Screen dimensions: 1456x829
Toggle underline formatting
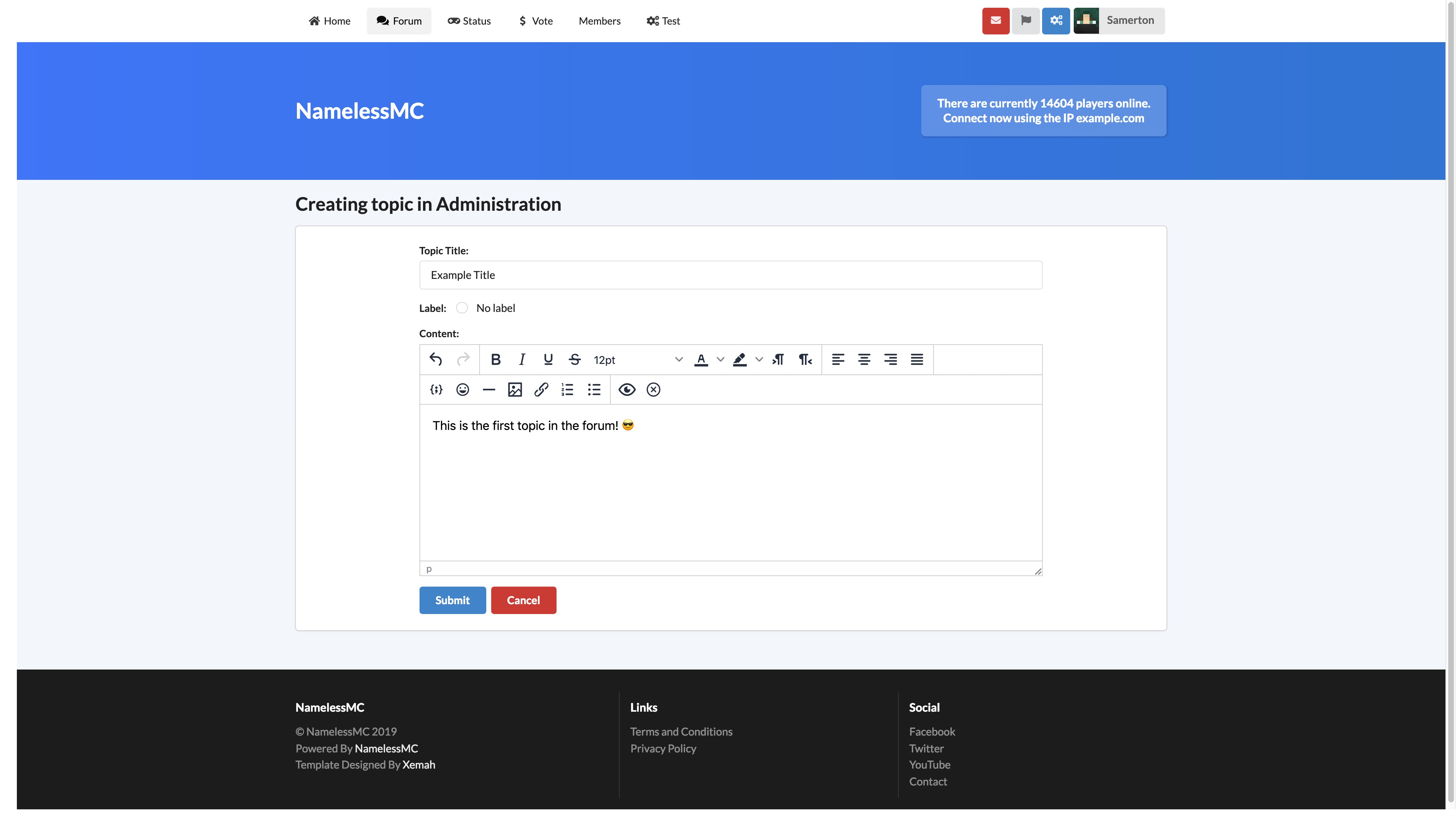pyautogui.click(x=548, y=359)
